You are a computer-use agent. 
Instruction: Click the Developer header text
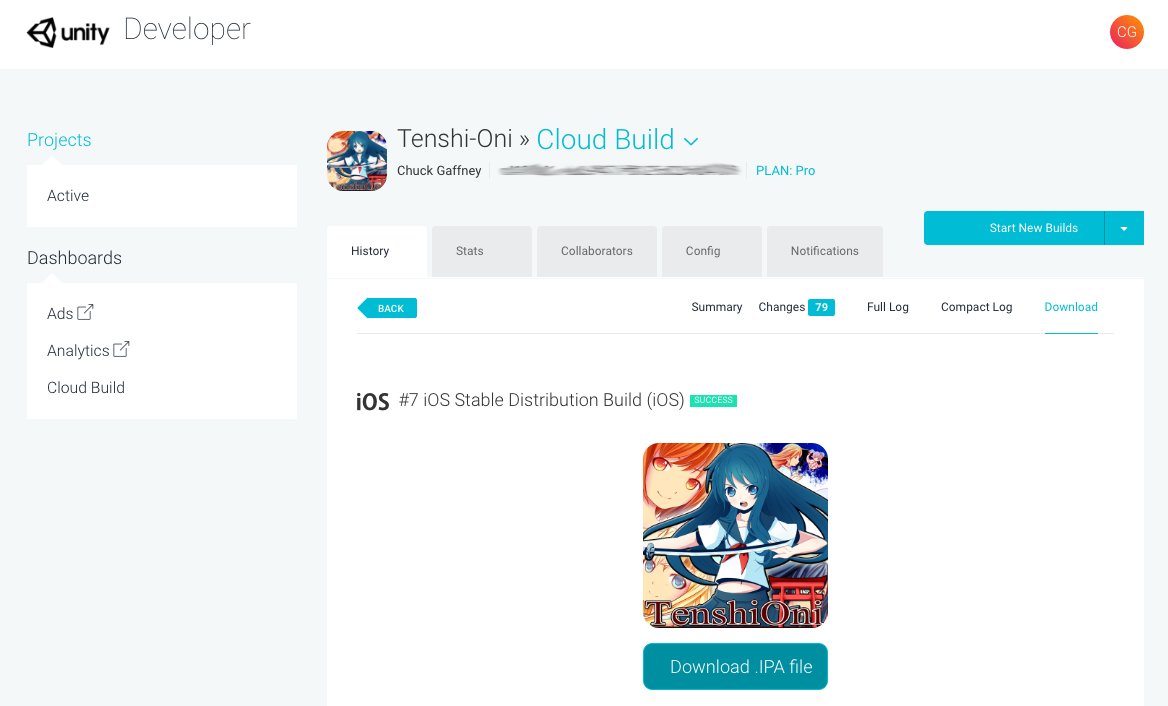(x=187, y=30)
